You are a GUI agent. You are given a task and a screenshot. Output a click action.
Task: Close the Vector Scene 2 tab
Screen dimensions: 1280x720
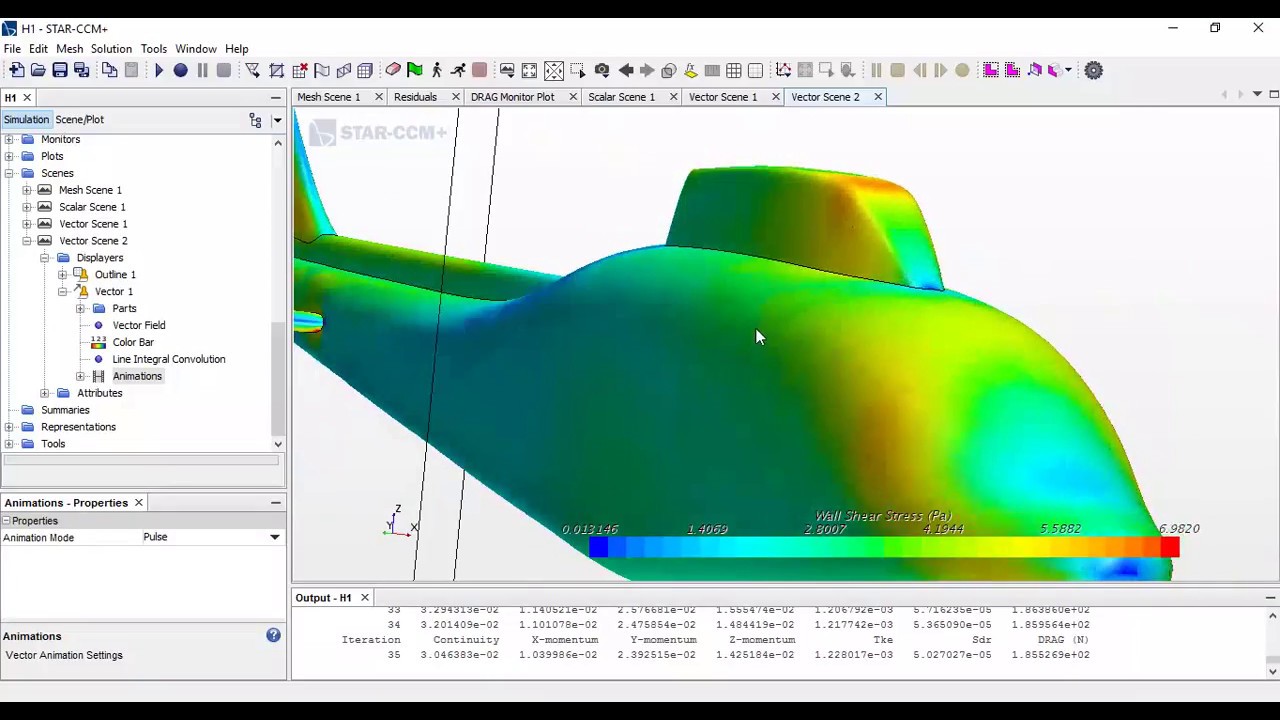tap(878, 97)
